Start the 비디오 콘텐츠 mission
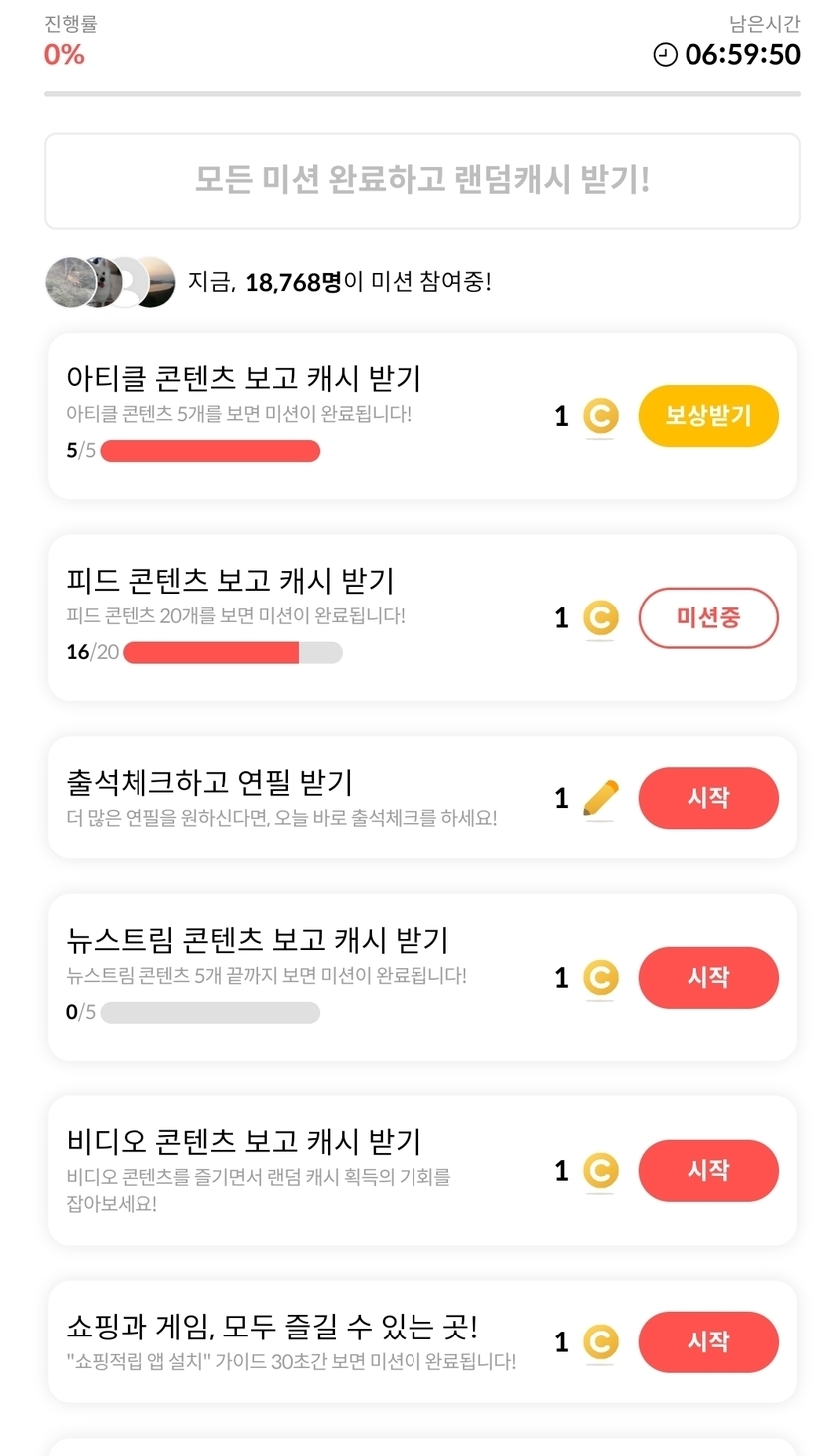The height and width of the screenshot is (1456, 827). [x=707, y=1171]
